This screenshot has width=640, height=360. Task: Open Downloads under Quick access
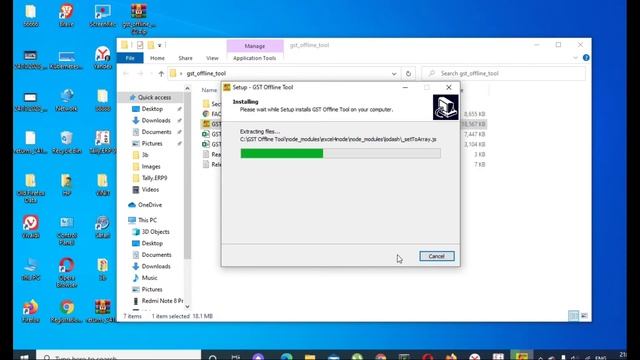[156, 120]
